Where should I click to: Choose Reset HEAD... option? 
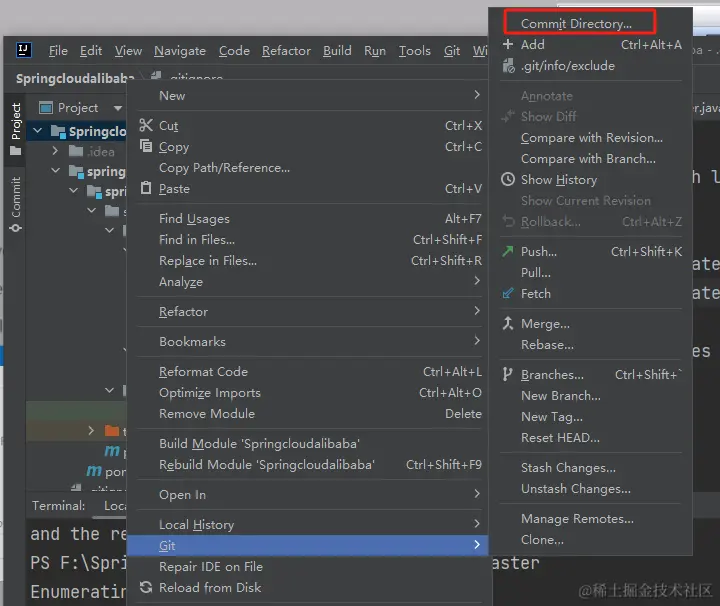tap(560, 438)
